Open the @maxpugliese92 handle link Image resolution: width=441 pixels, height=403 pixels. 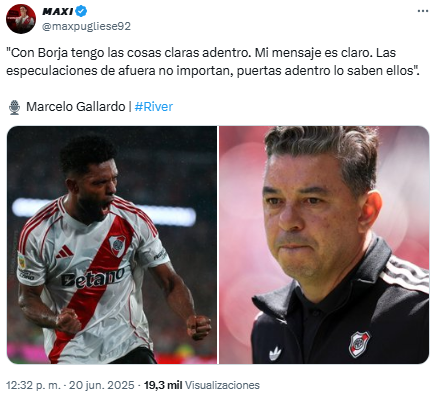pos(86,26)
